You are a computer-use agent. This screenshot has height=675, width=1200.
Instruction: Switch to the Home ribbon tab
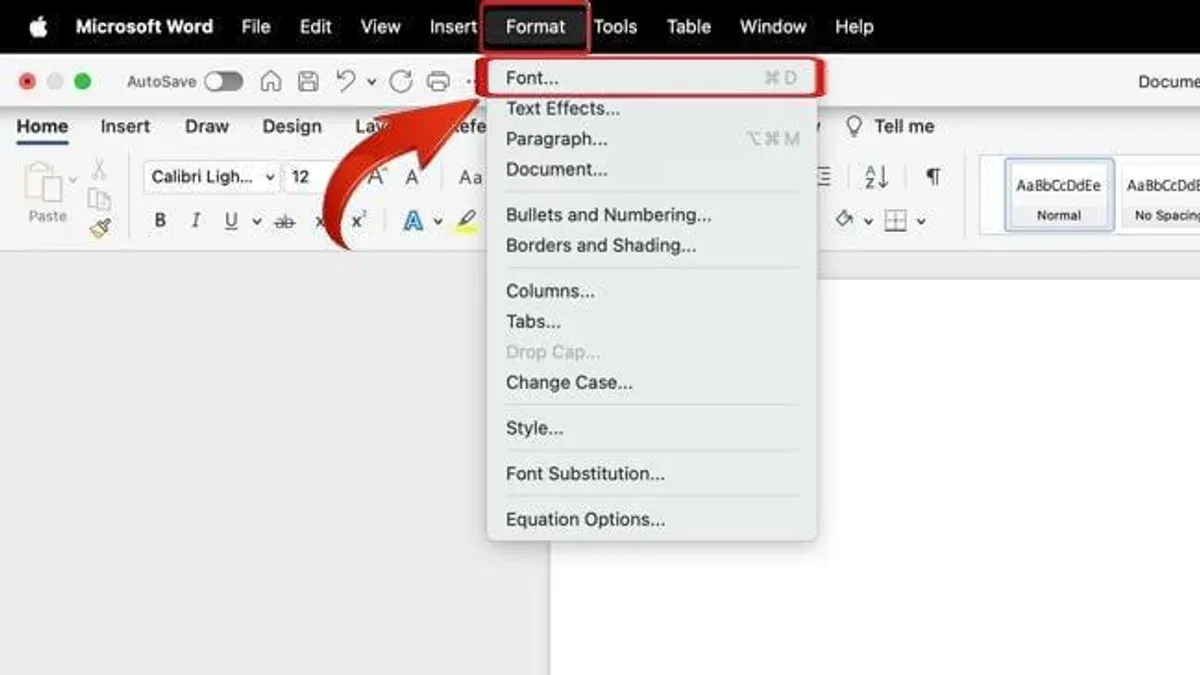[42, 127]
